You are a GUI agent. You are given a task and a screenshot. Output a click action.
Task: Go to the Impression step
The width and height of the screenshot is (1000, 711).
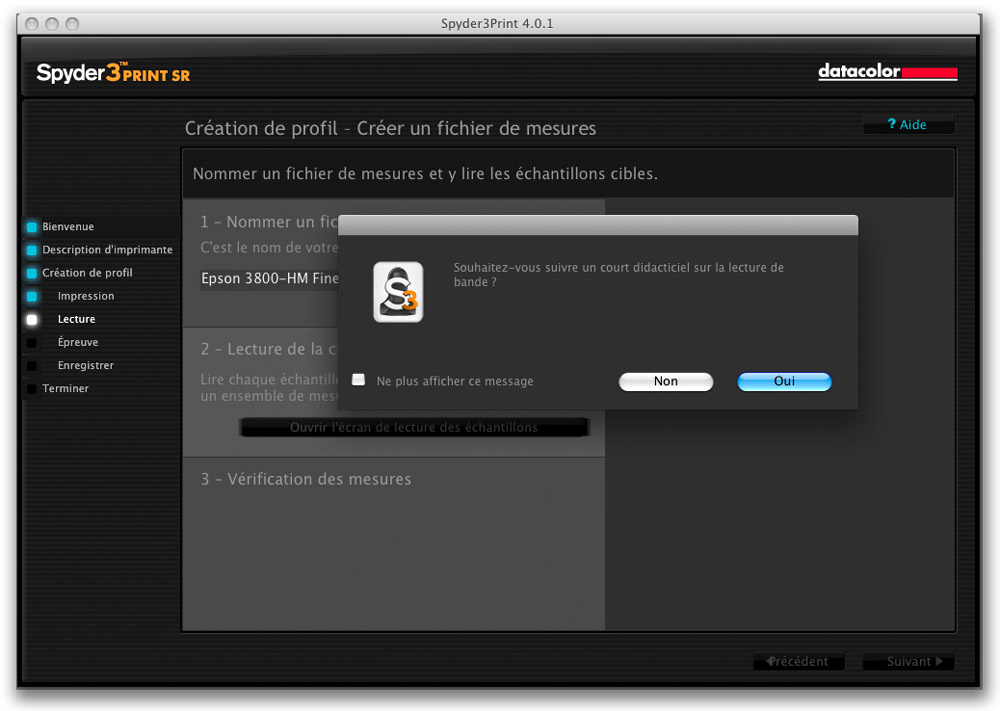(x=86, y=296)
